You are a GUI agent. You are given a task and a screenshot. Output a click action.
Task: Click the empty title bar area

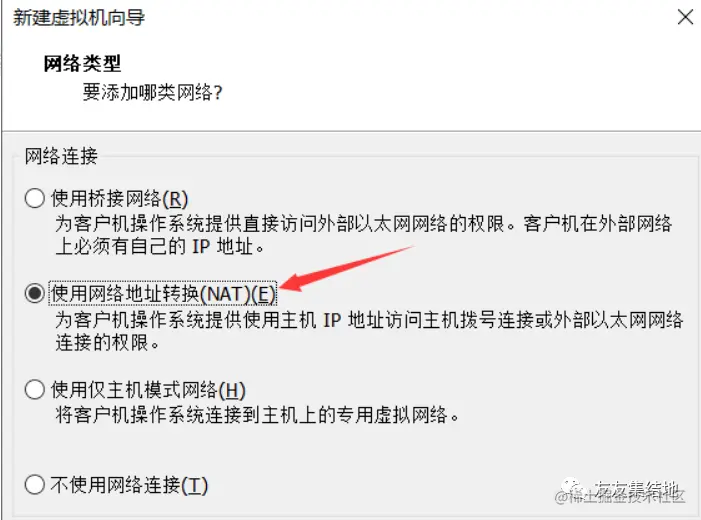(402, 18)
